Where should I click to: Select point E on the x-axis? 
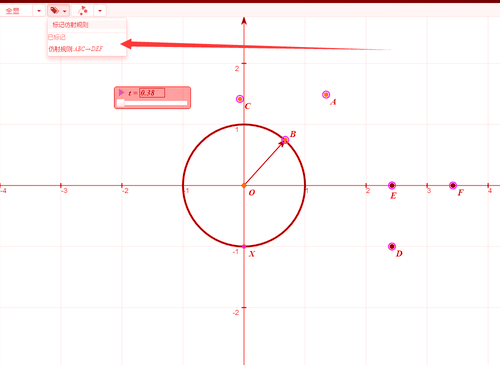click(x=392, y=185)
